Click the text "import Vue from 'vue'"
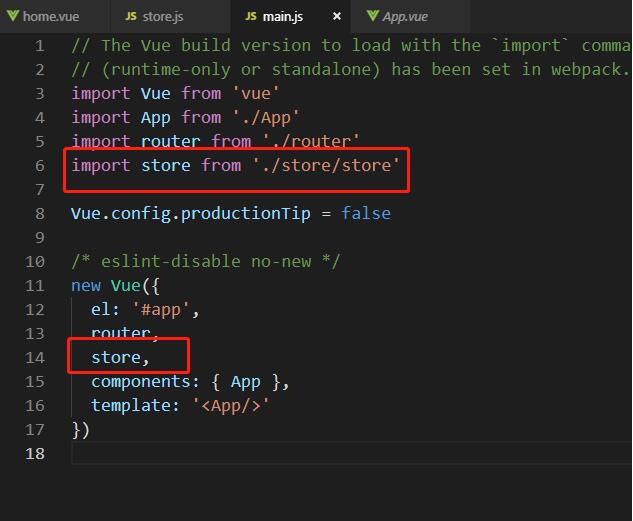This screenshot has height=521, width=633. pos(175,94)
